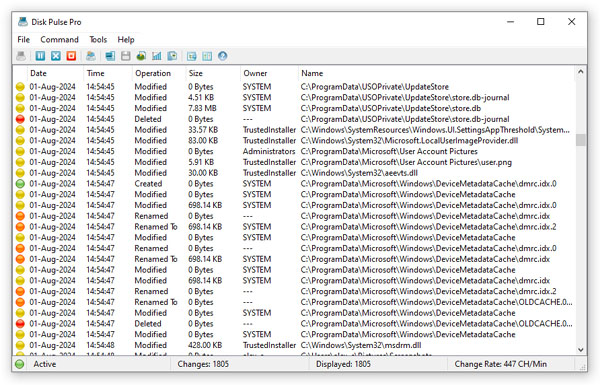Screen dimensions: 600x385
Task: Click the scrollbar down arrow
Action: (x=580, y=349)
